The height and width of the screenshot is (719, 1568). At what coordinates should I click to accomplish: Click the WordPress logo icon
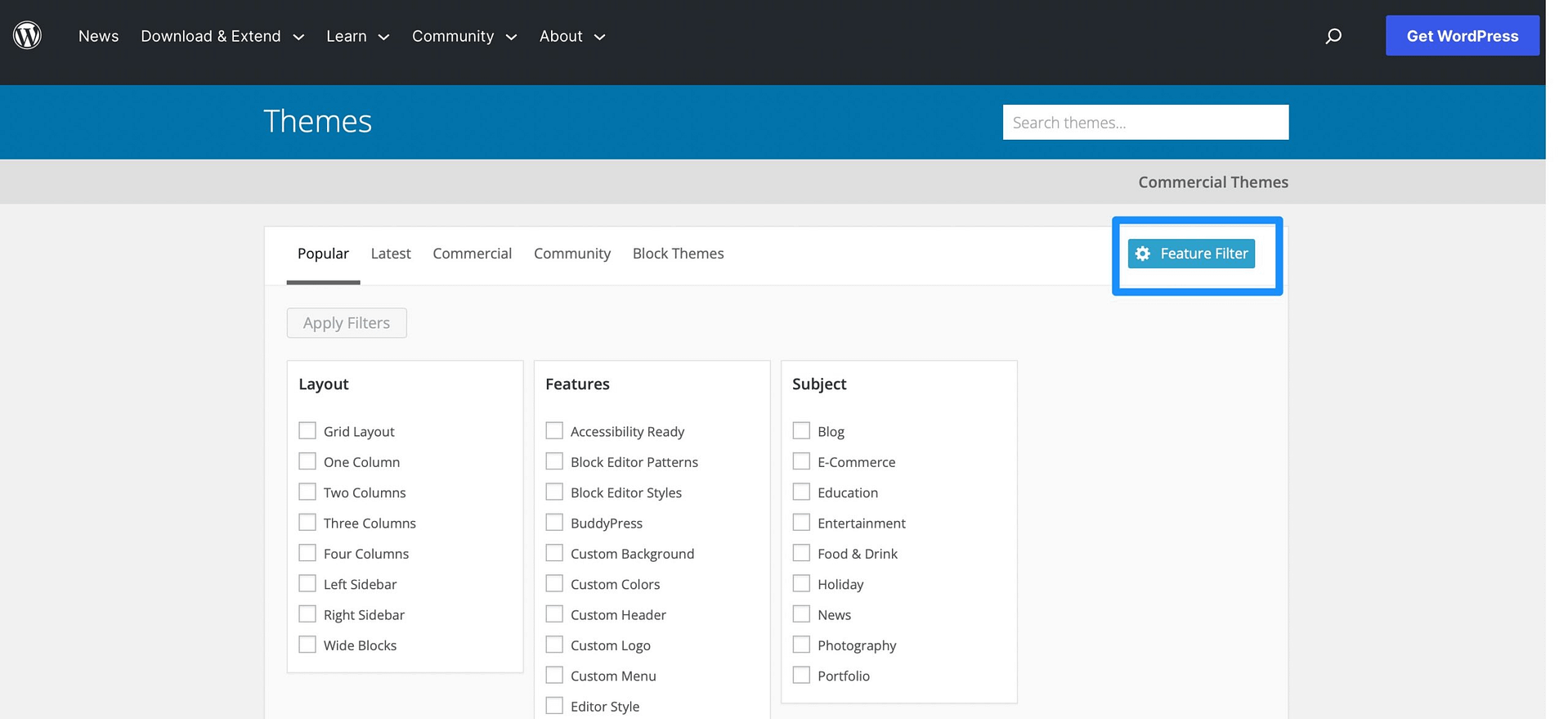coord(27,35)
